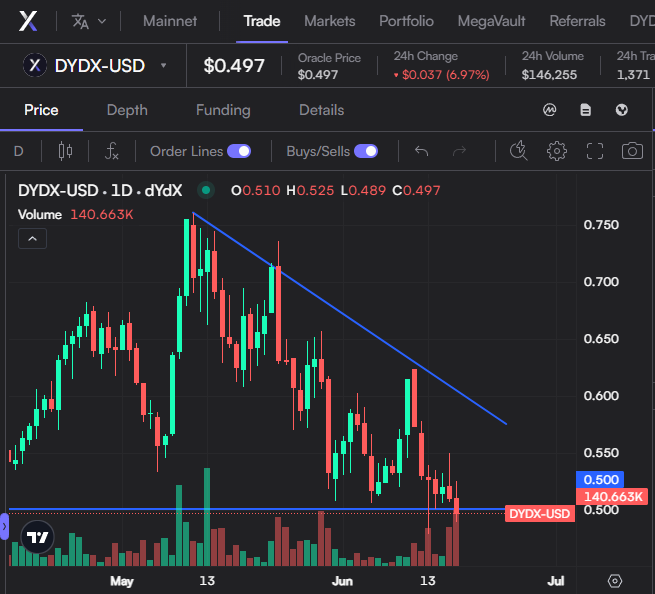Toggle the Buys/Sells switch
This screenshot has height=594, width=655.
pyautogui.click(x=366, y=151)
